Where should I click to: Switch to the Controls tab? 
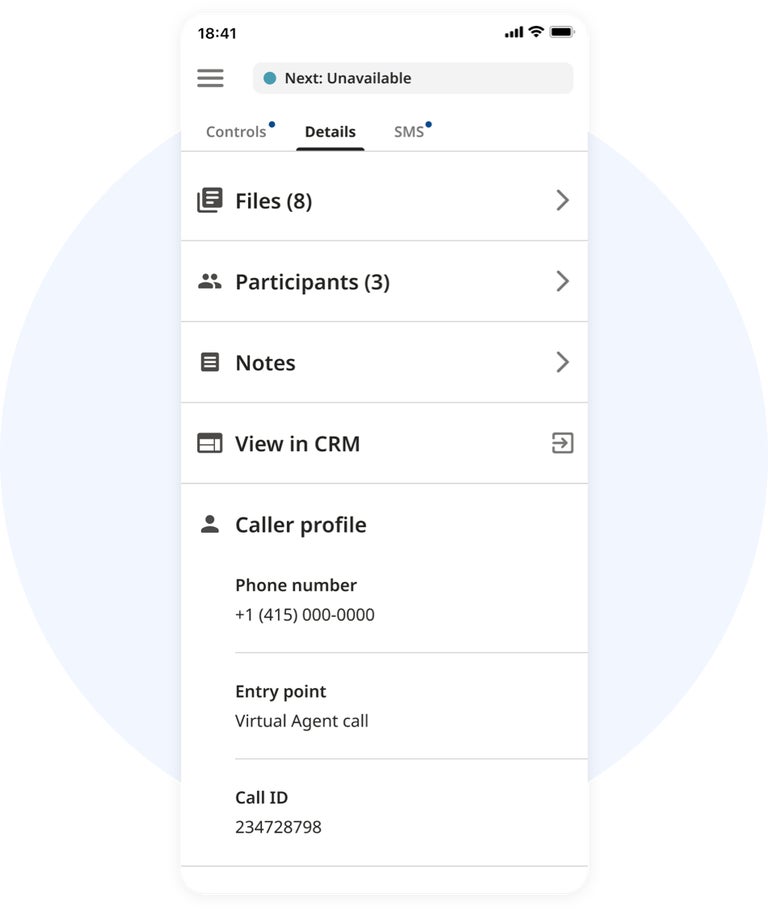(236, 131)
